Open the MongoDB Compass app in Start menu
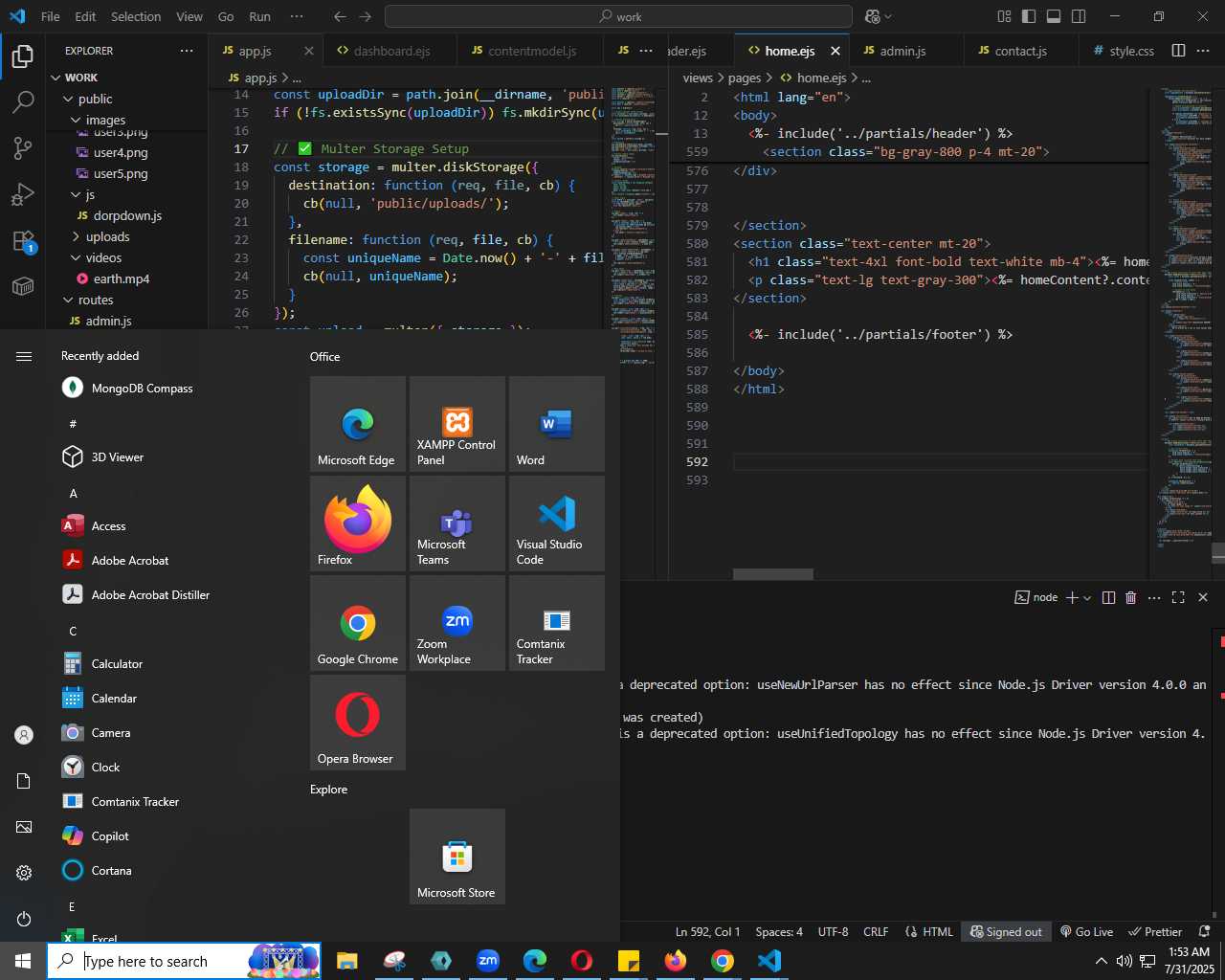The image size is (1225, 980). click(x=127, y=388)
